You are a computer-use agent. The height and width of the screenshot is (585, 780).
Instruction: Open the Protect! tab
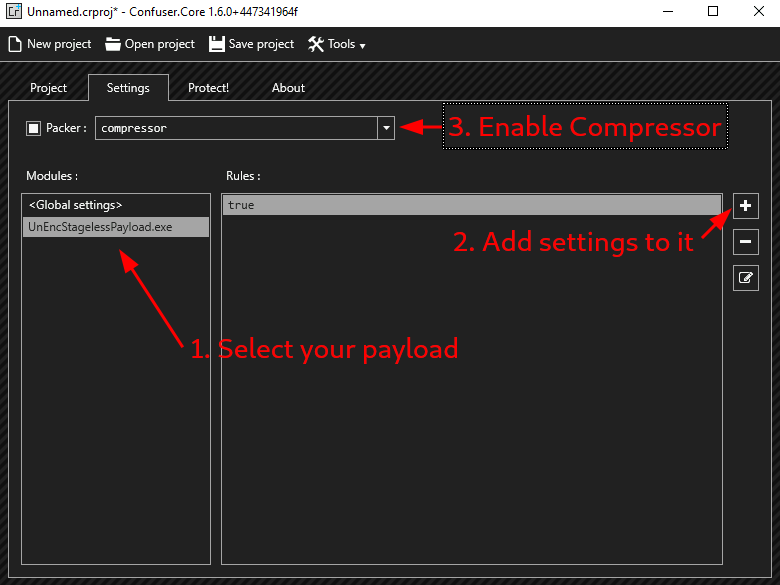click(208, 88)
